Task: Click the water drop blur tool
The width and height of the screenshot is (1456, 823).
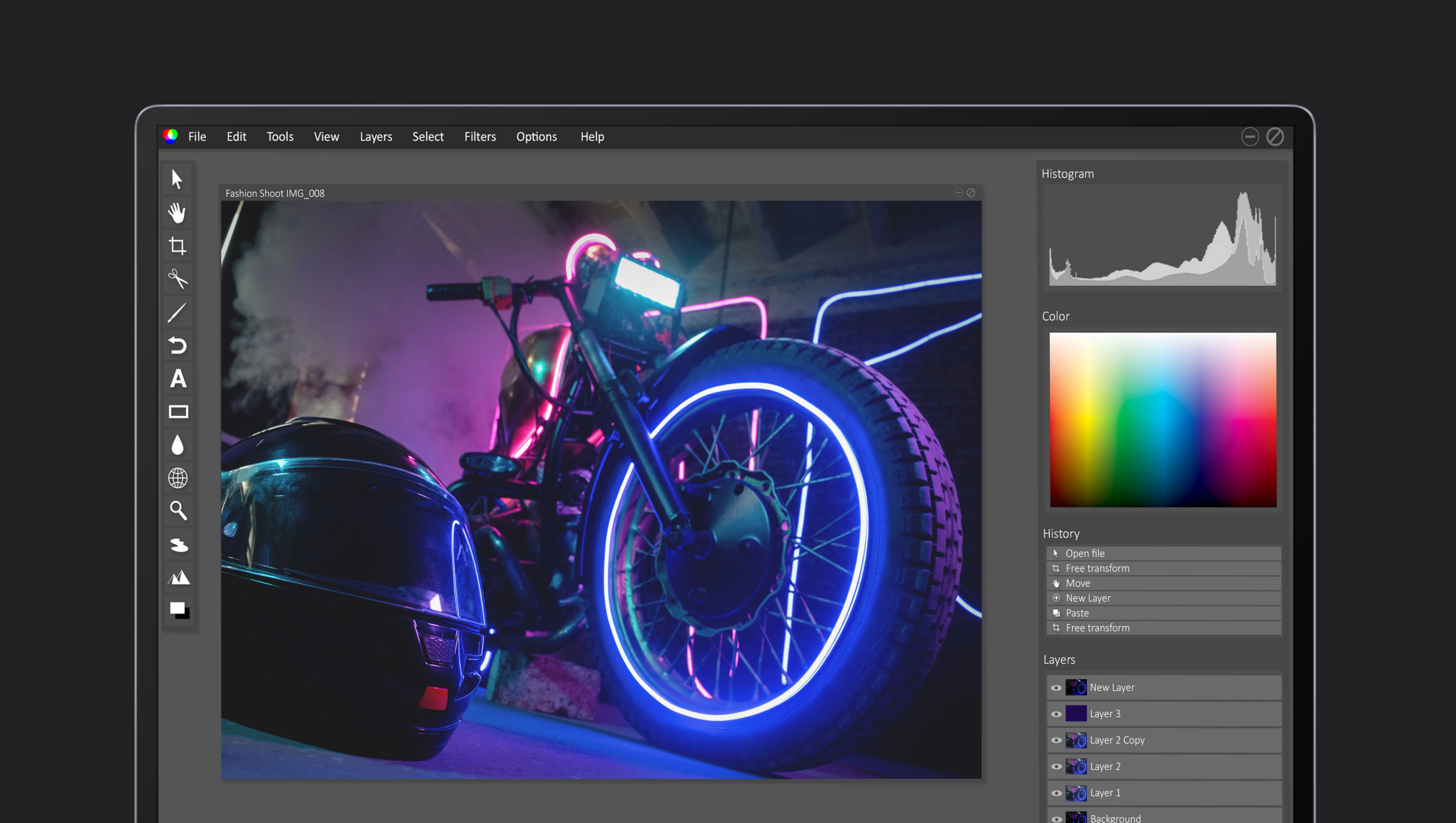Action: click(x=177, y=445)
